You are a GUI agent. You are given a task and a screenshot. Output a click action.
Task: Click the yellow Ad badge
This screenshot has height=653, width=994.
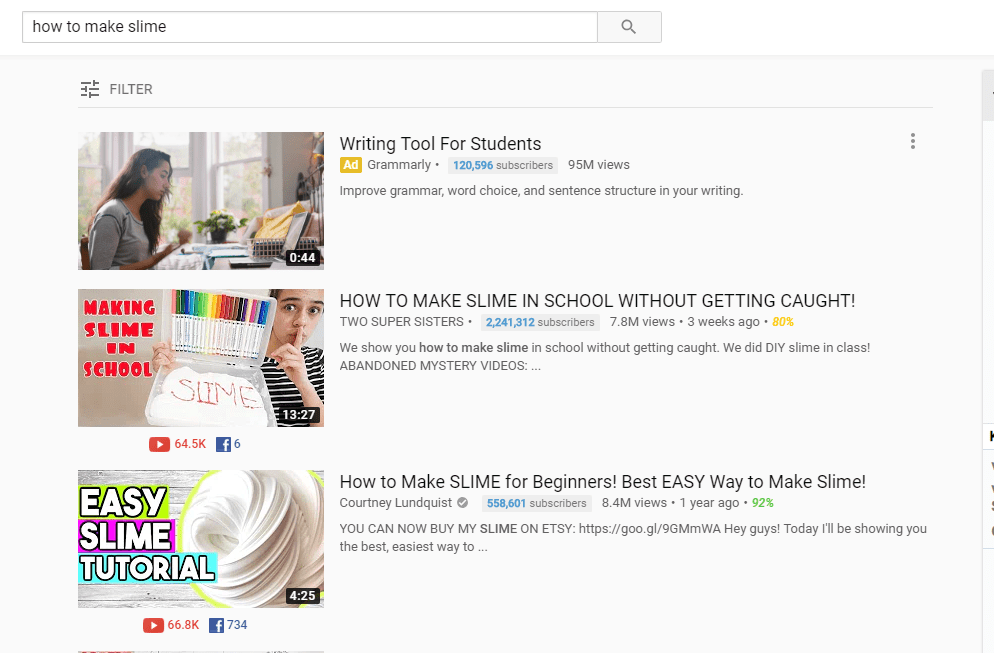(x=351, y=165)
